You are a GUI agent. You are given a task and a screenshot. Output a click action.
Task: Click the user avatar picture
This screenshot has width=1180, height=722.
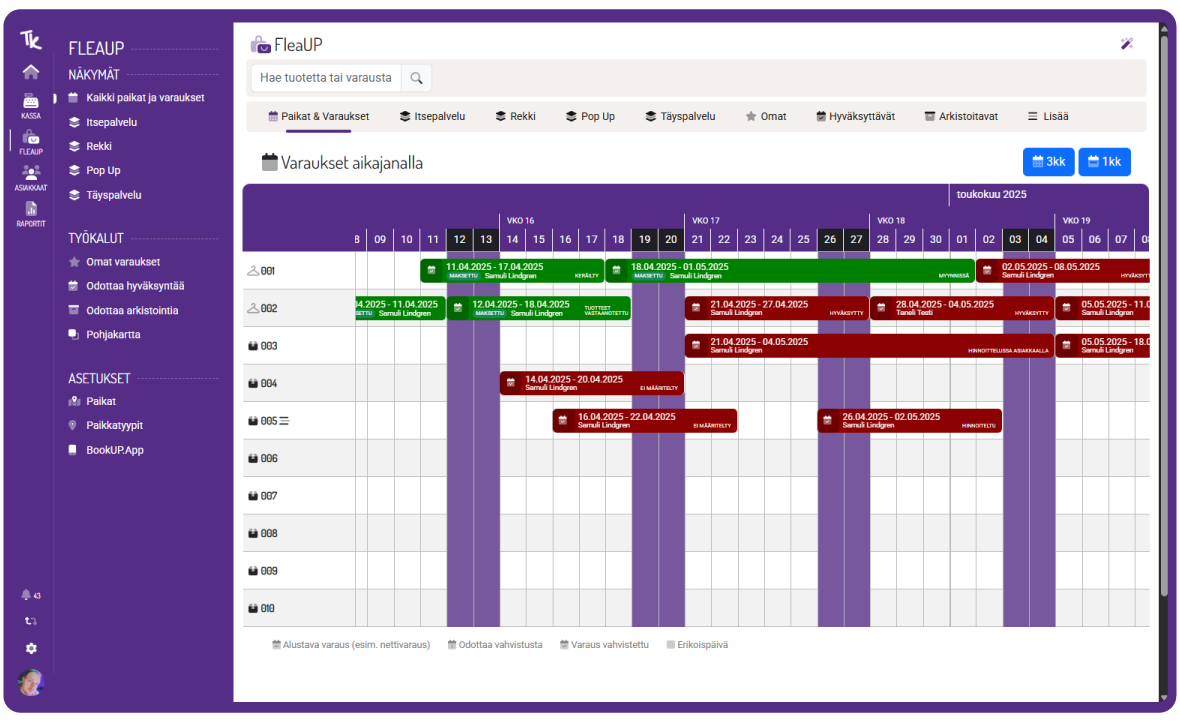point(31,683)
